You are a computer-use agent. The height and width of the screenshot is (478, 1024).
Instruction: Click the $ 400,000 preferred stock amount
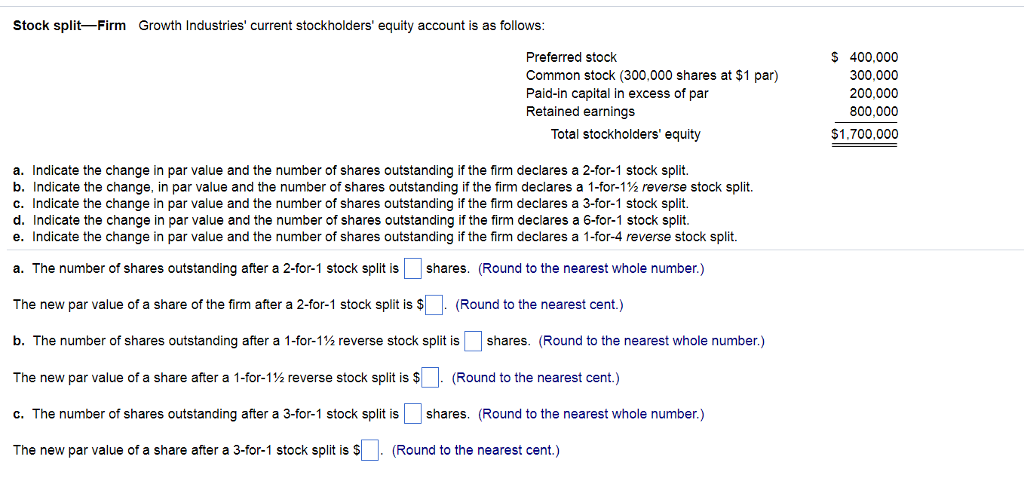[x=865, y=57]
